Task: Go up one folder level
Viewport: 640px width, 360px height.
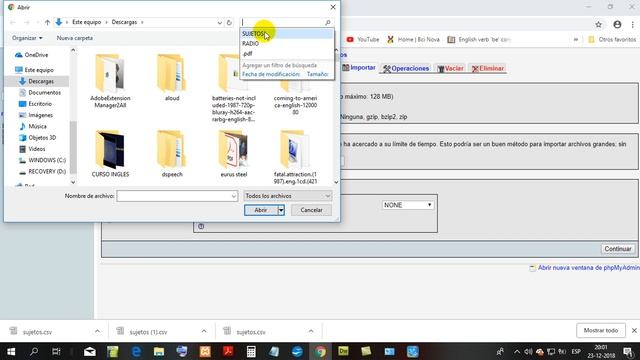Action: point(47,22)
